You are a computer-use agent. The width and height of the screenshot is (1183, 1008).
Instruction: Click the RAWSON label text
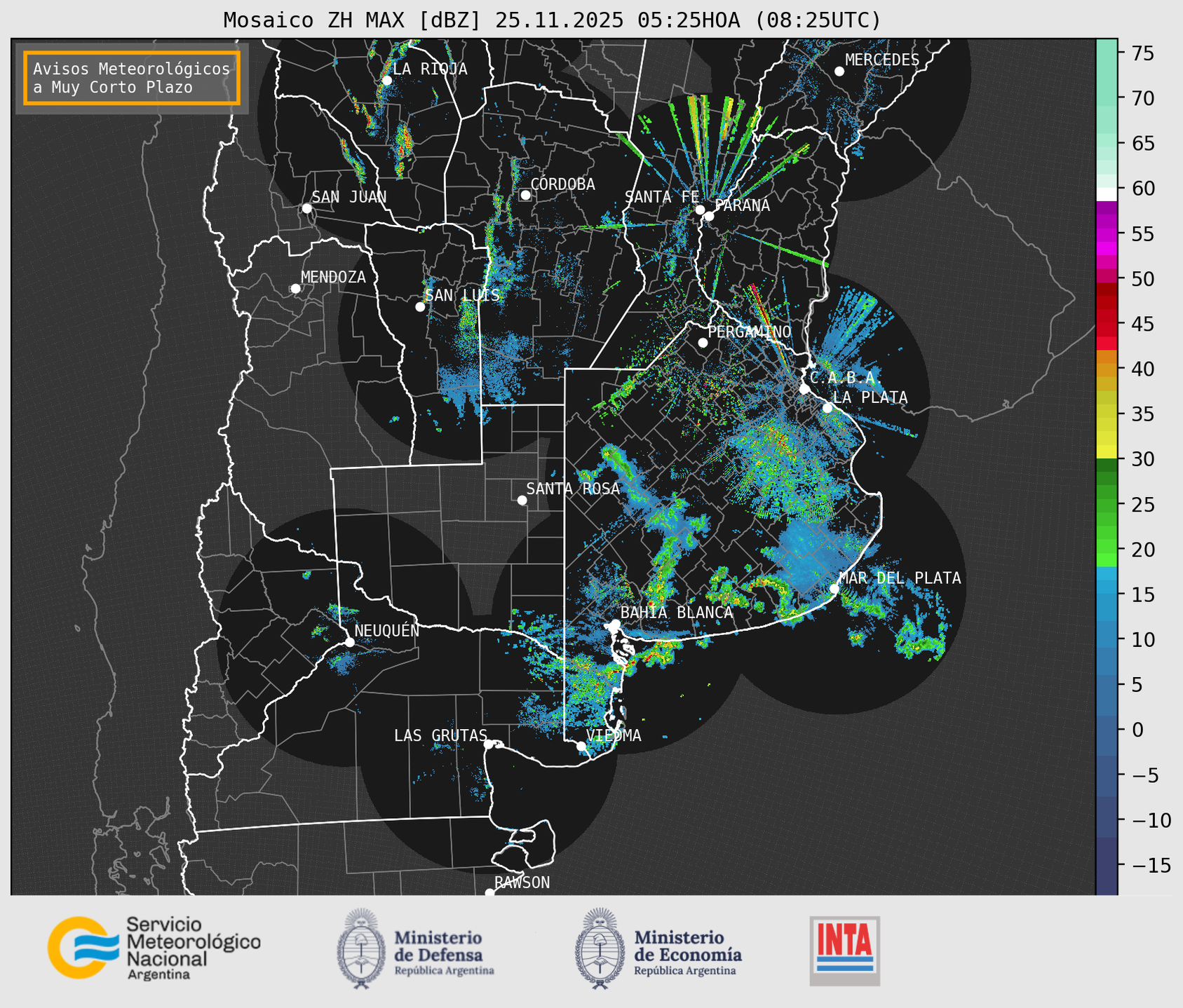pos(522,883)
